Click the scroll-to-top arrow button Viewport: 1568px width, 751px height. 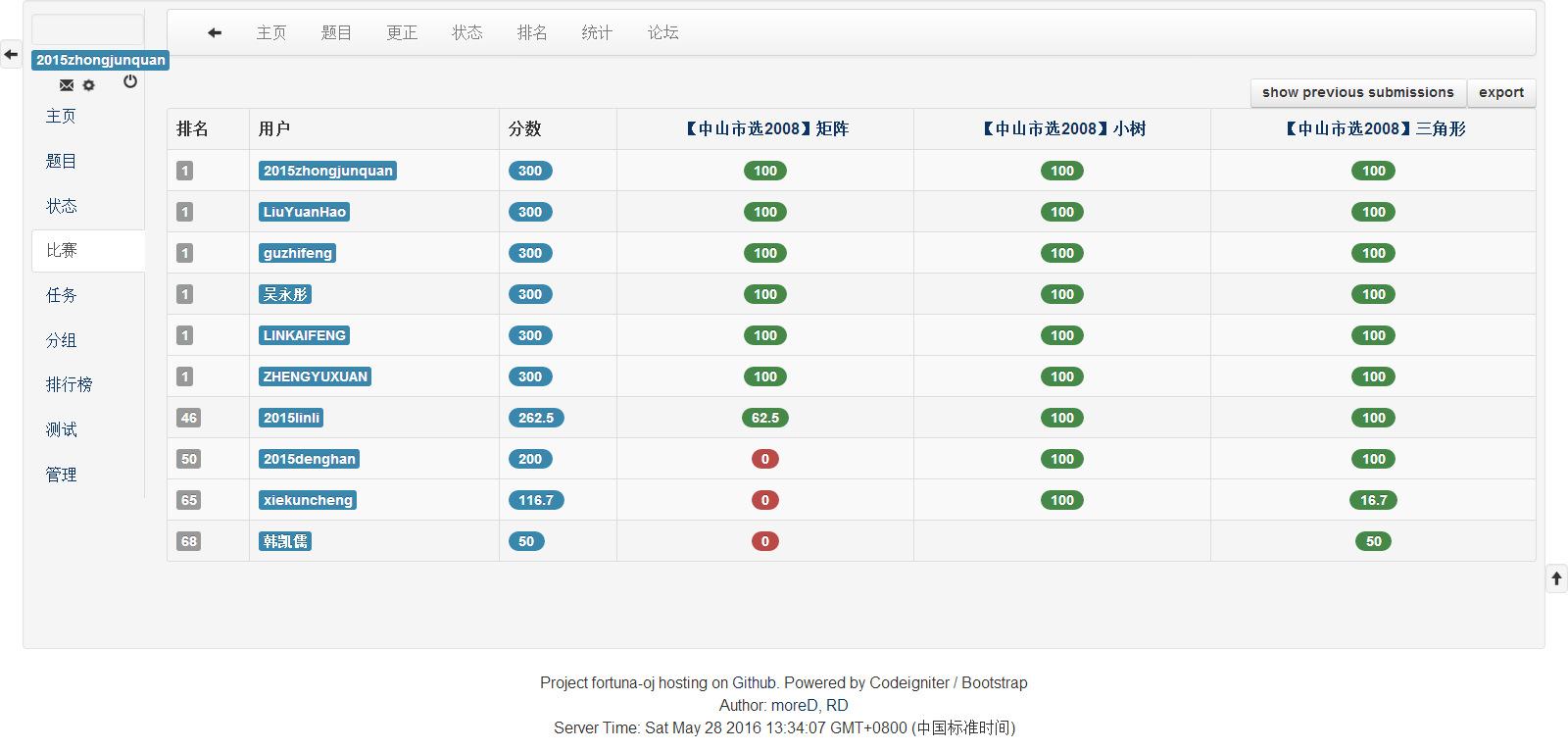(1556, 578)
